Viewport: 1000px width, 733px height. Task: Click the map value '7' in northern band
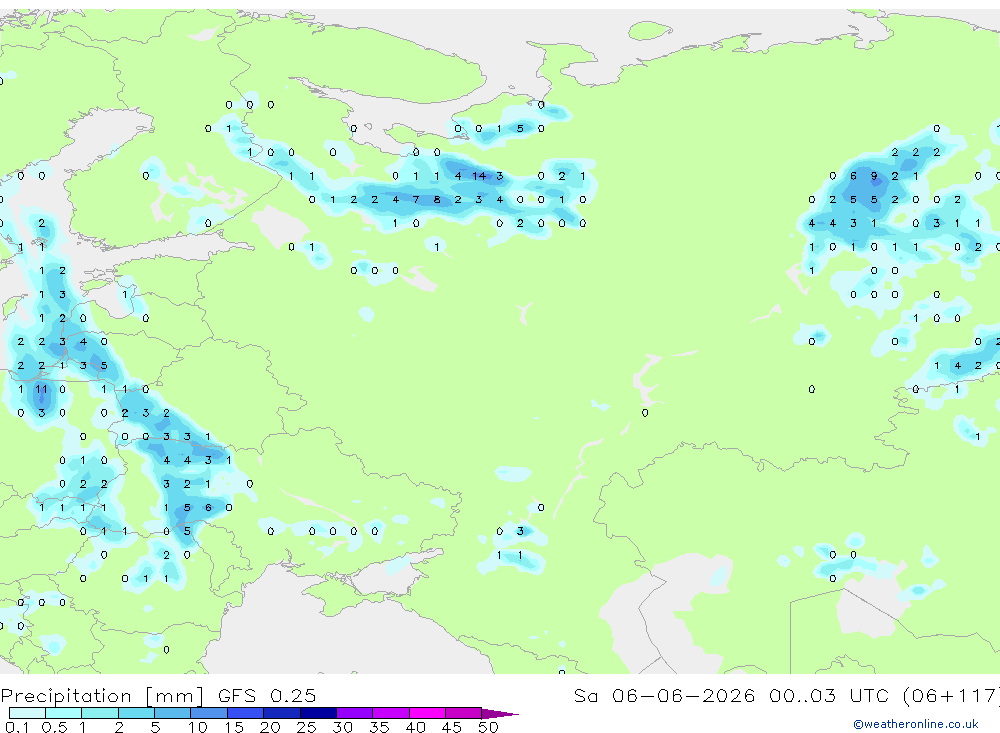416,200
